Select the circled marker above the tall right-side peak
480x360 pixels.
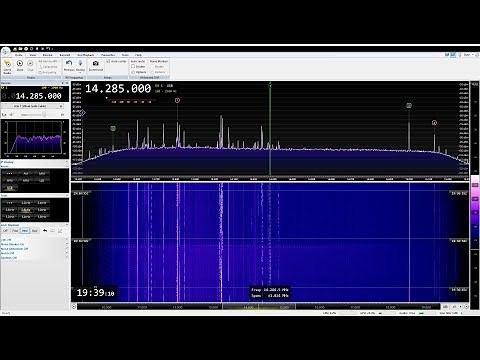[x=409, y=106]
